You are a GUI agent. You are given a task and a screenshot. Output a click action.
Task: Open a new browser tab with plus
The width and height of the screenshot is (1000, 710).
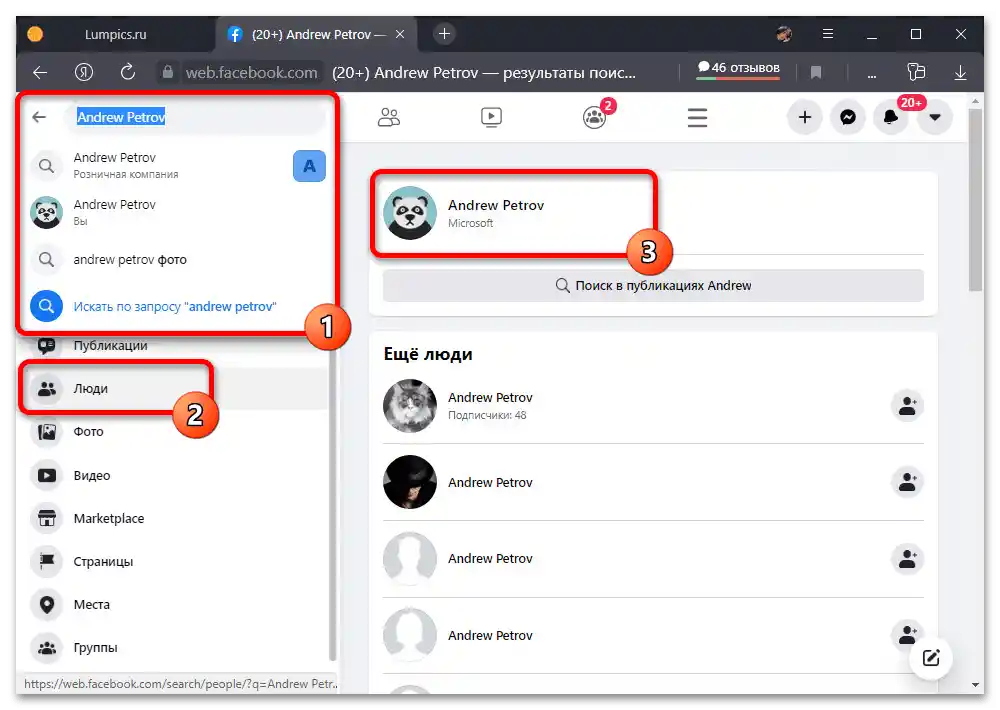[x=445, y=34]
